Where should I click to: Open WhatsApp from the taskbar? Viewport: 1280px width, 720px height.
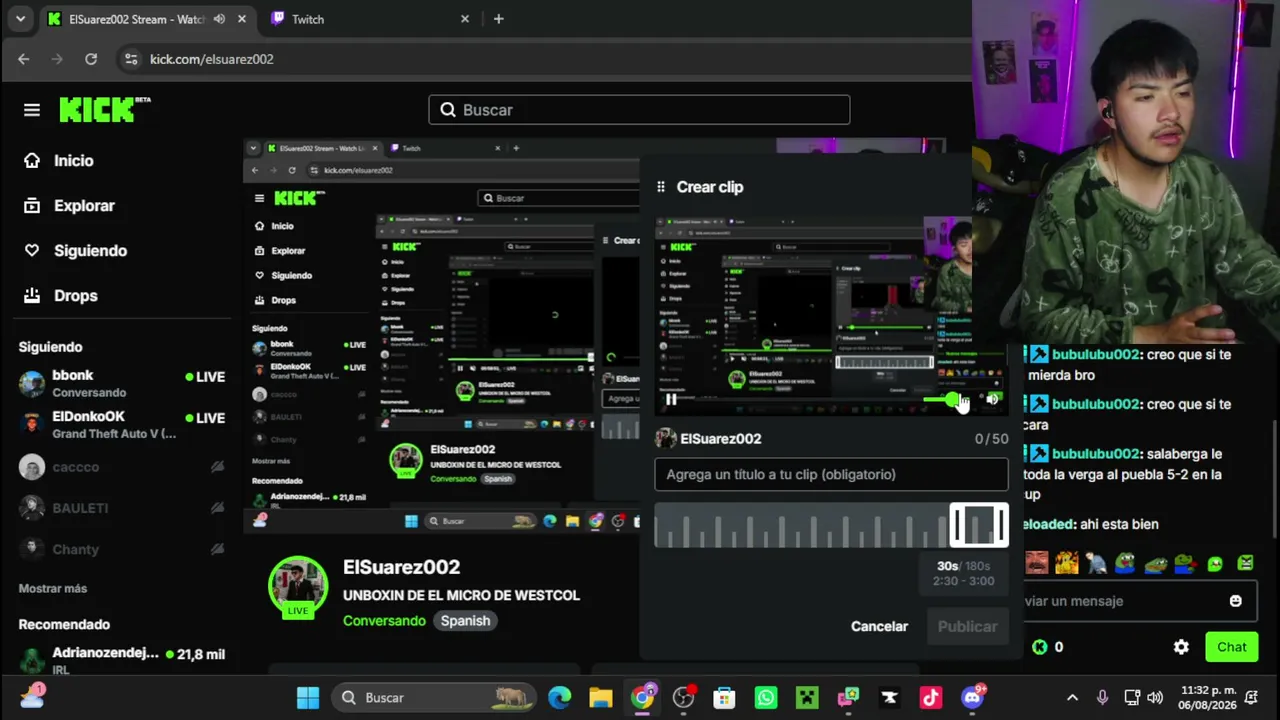pos(766,698)
